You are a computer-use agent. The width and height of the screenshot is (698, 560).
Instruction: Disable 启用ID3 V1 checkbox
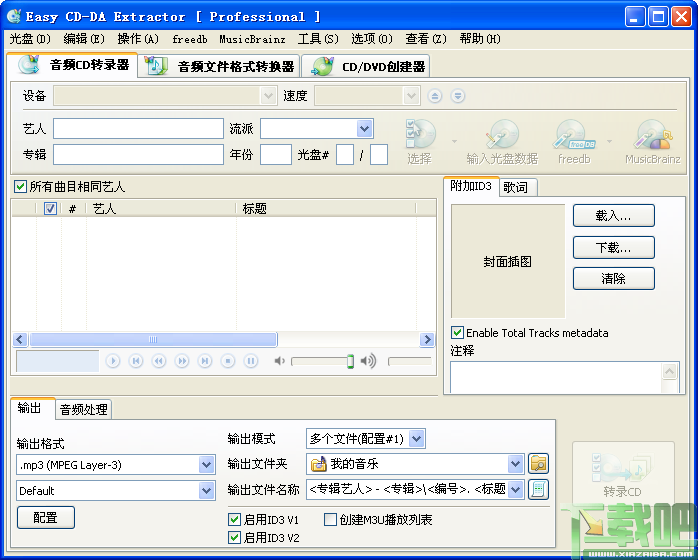(x=234, y=519)
